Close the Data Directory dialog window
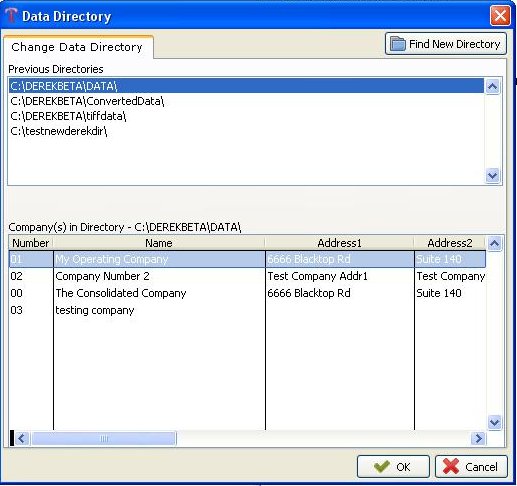517x486 pixels. coord(500,16)
